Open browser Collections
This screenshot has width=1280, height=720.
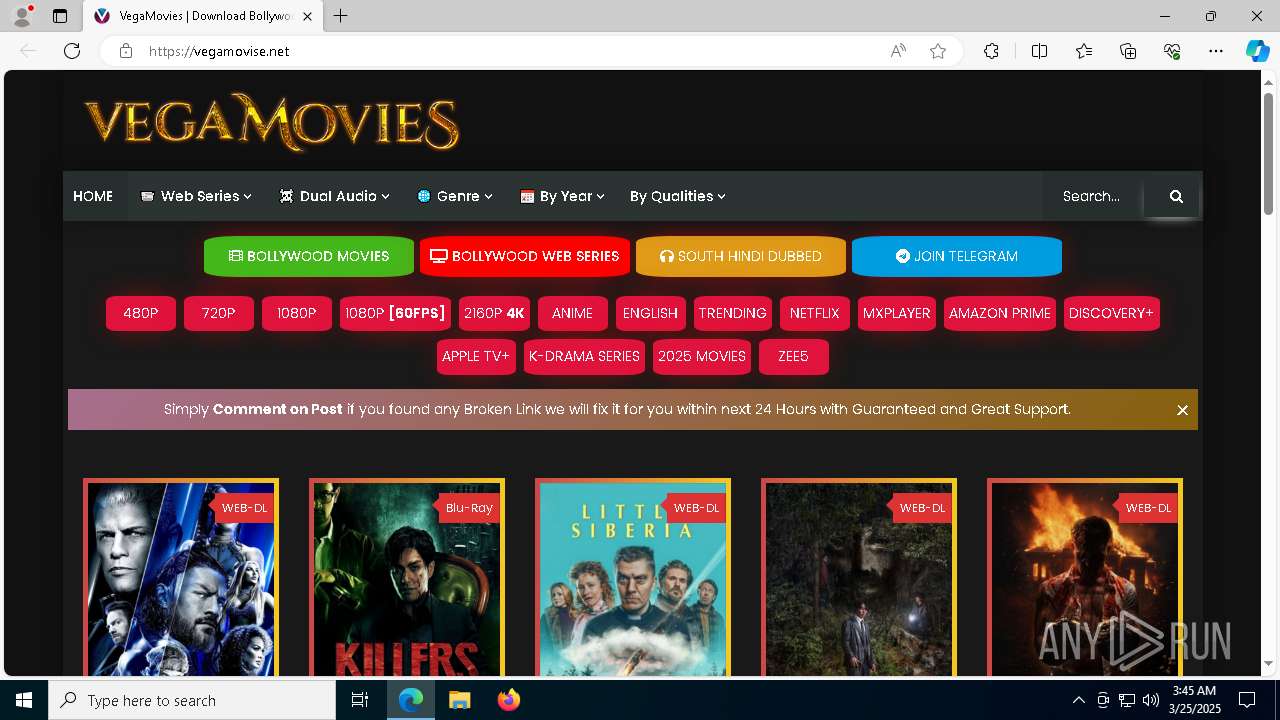click(x=1128, y=51)
